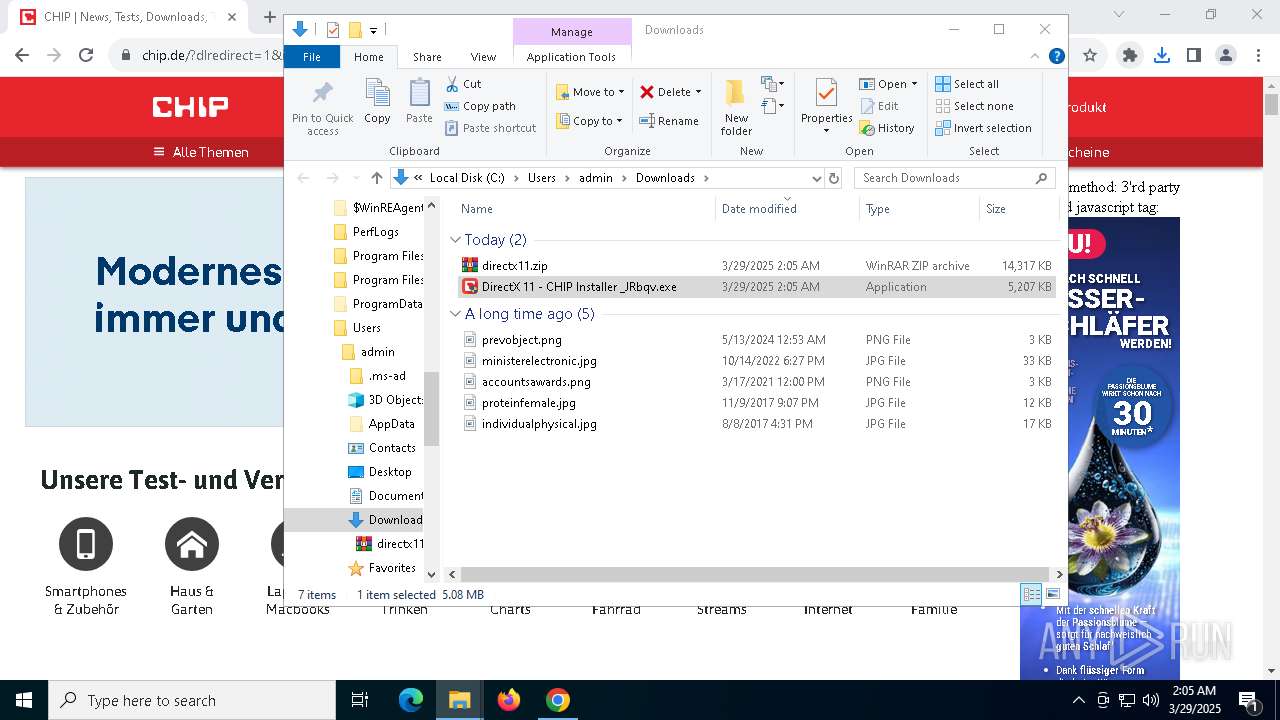This screenshot has width=1280, height=720.
Task: Open Windows Start menu
Action: click(x=24, y=700)
